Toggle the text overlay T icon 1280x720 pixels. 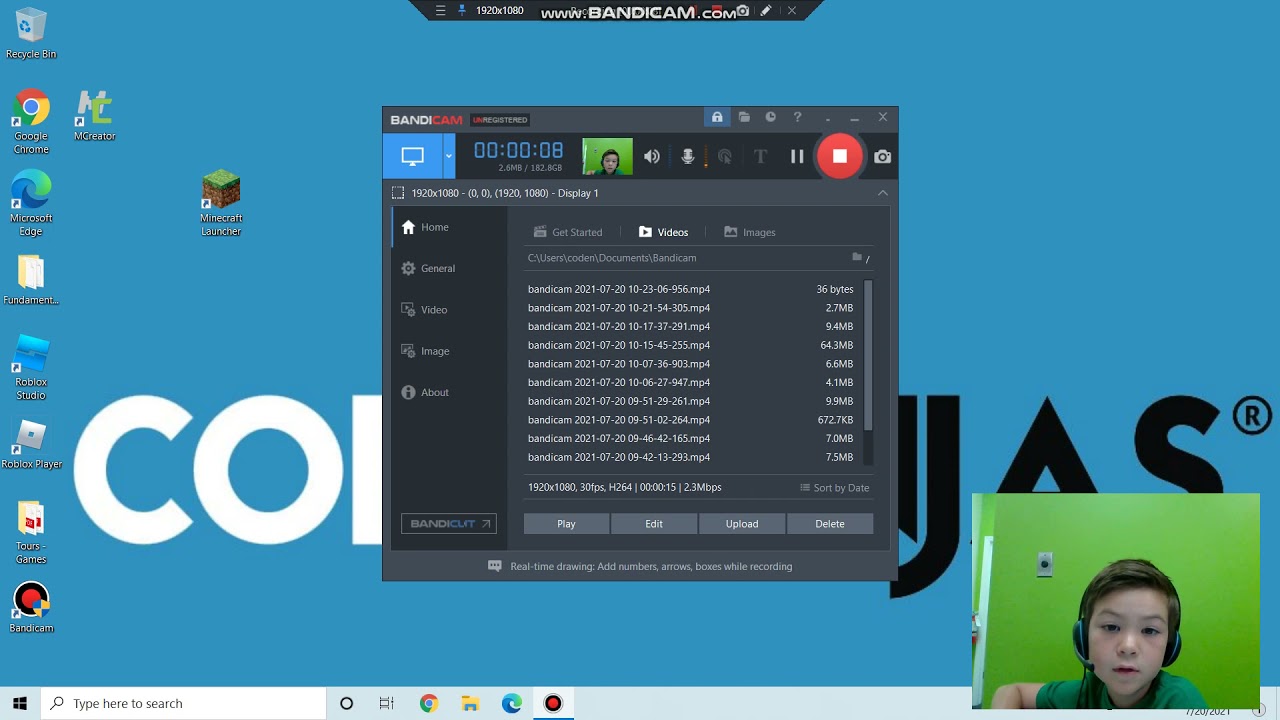pos(760,156)
